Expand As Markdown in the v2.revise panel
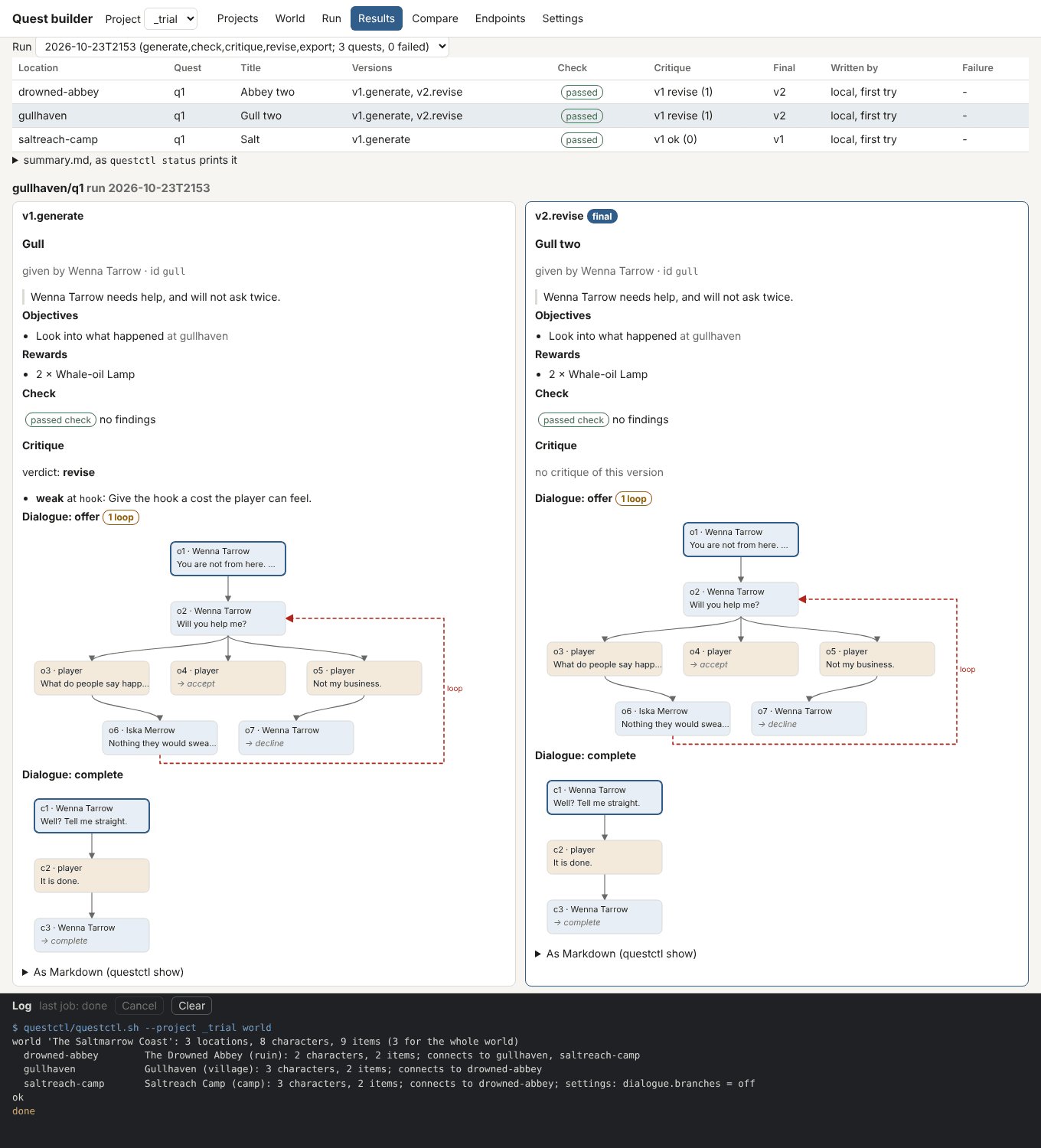1041x1148 pixels. (x=616, y=954)
